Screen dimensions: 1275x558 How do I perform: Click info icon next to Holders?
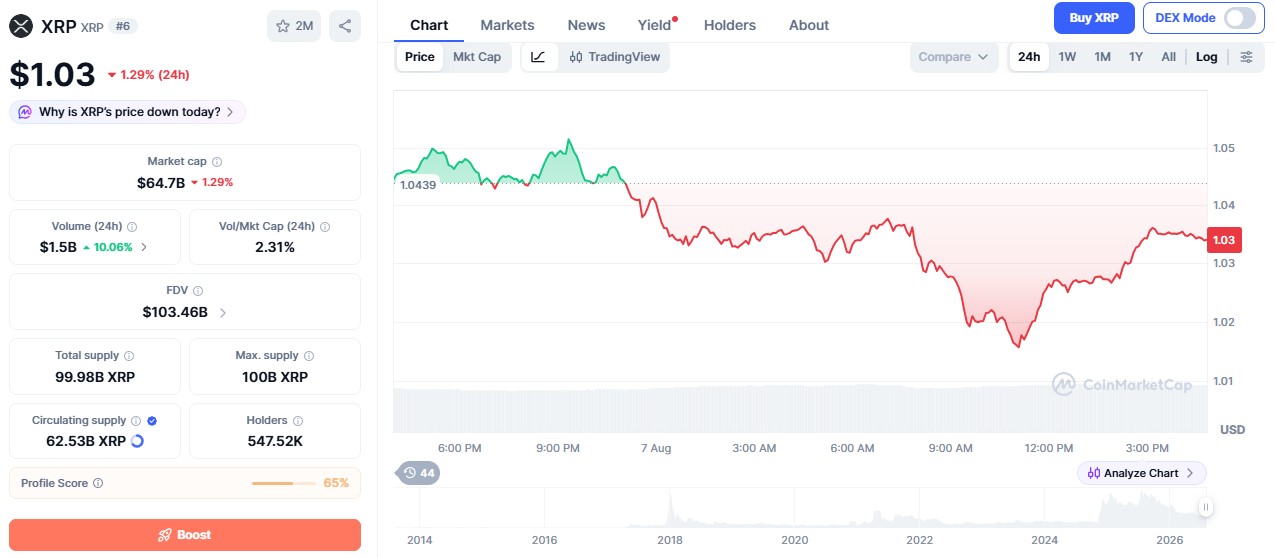coord(298,421)
